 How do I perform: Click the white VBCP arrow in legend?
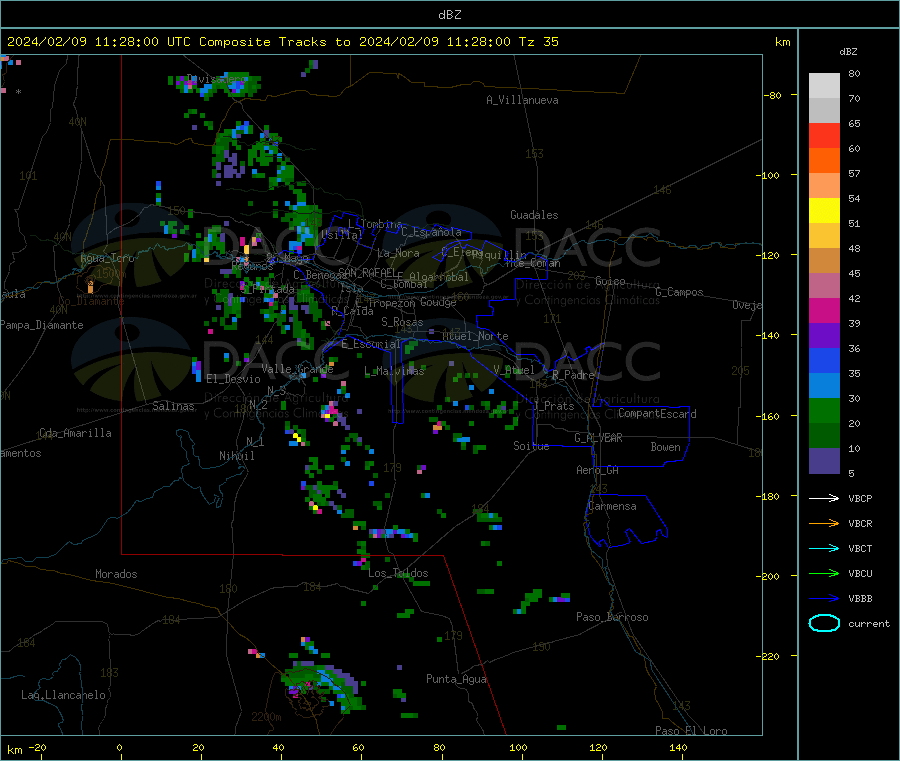(x=824, y=498)
